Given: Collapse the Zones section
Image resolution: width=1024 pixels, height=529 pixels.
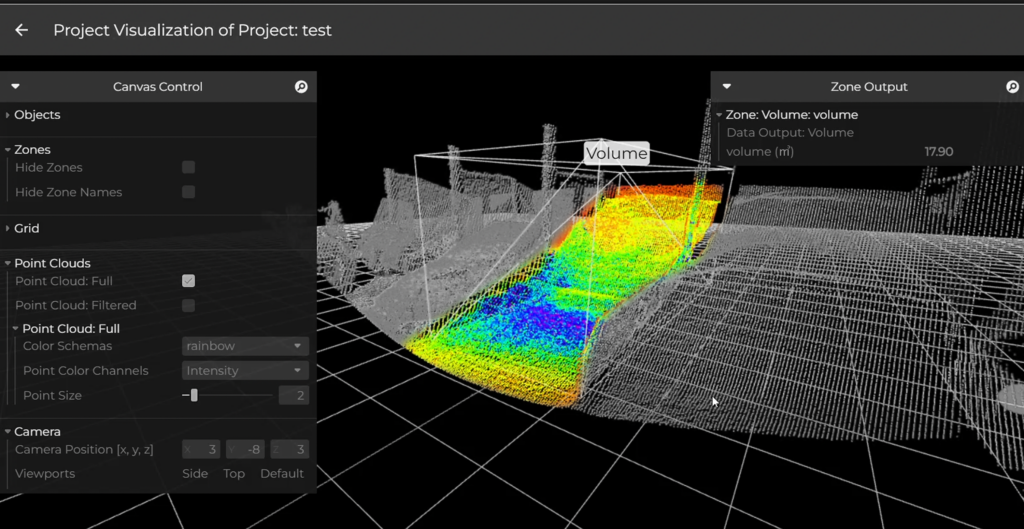Looking at the screenshot, I should click(x=32, y=150).
